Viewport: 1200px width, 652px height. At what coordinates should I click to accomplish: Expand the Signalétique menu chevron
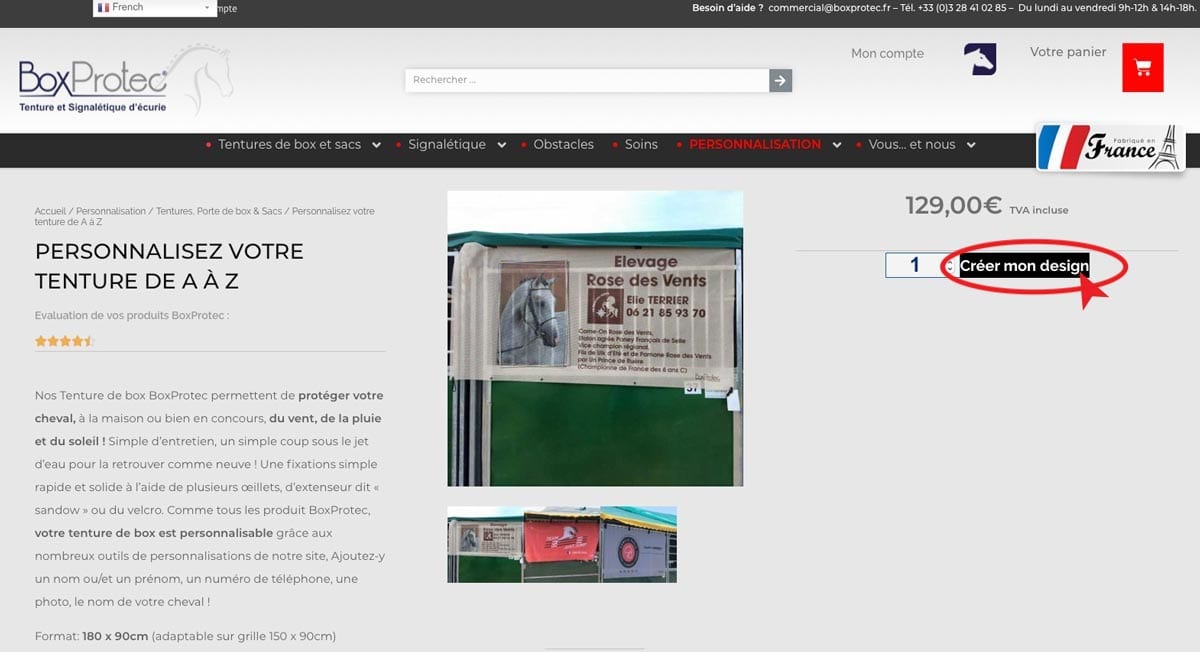502,145
